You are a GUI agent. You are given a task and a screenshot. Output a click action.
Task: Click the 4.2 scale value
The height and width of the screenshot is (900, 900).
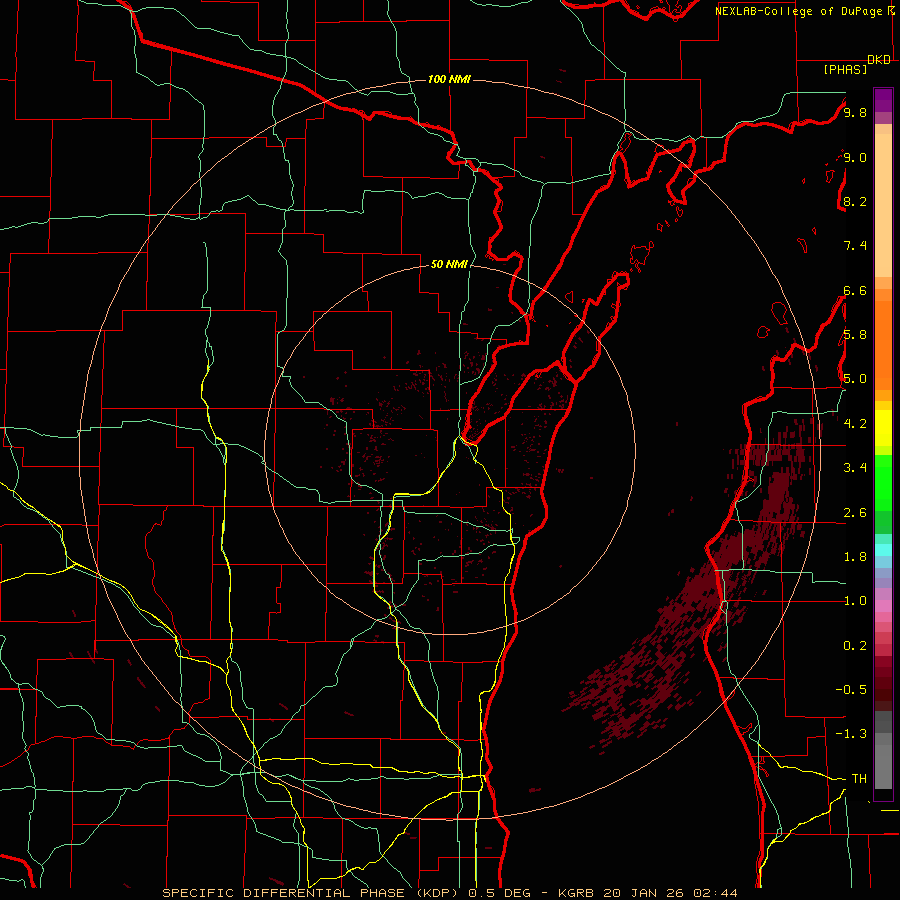855,424
